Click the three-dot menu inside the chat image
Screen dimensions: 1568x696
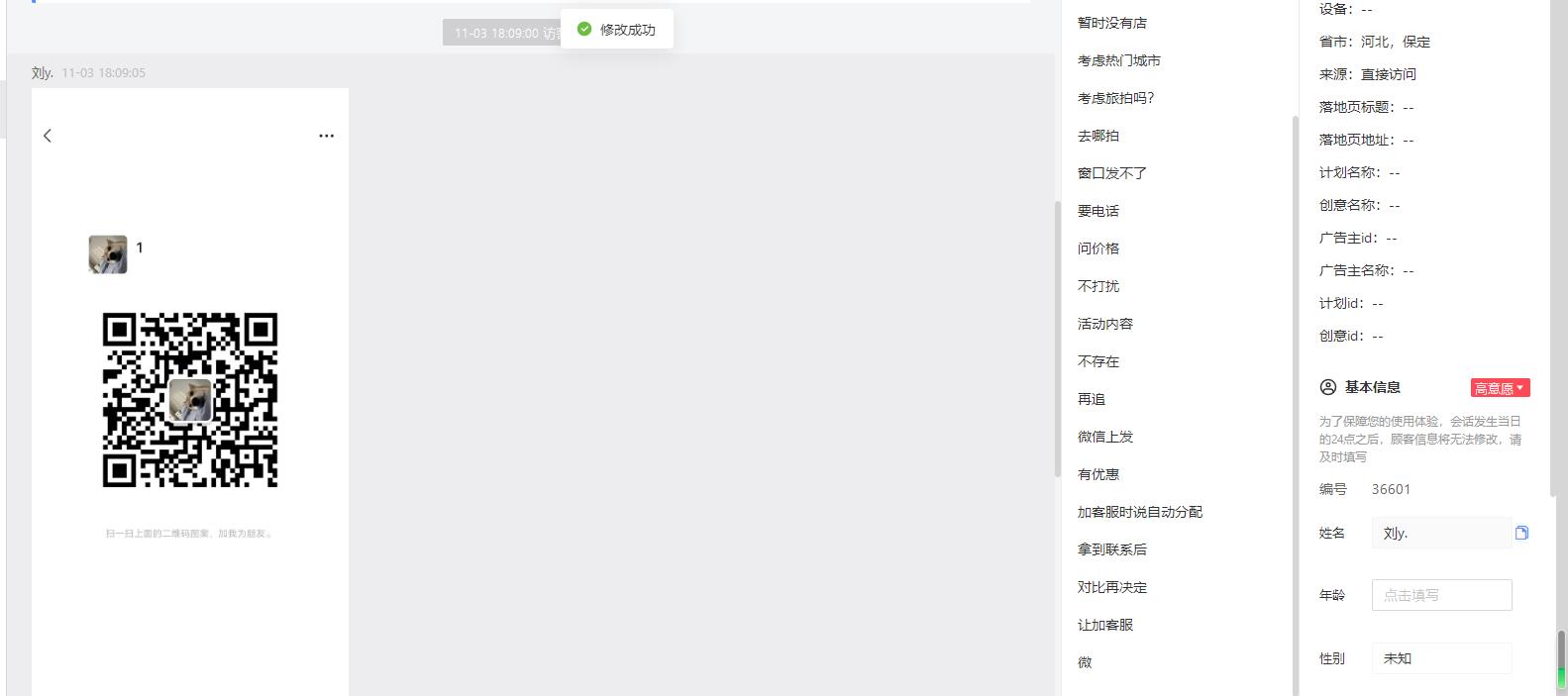326,136
